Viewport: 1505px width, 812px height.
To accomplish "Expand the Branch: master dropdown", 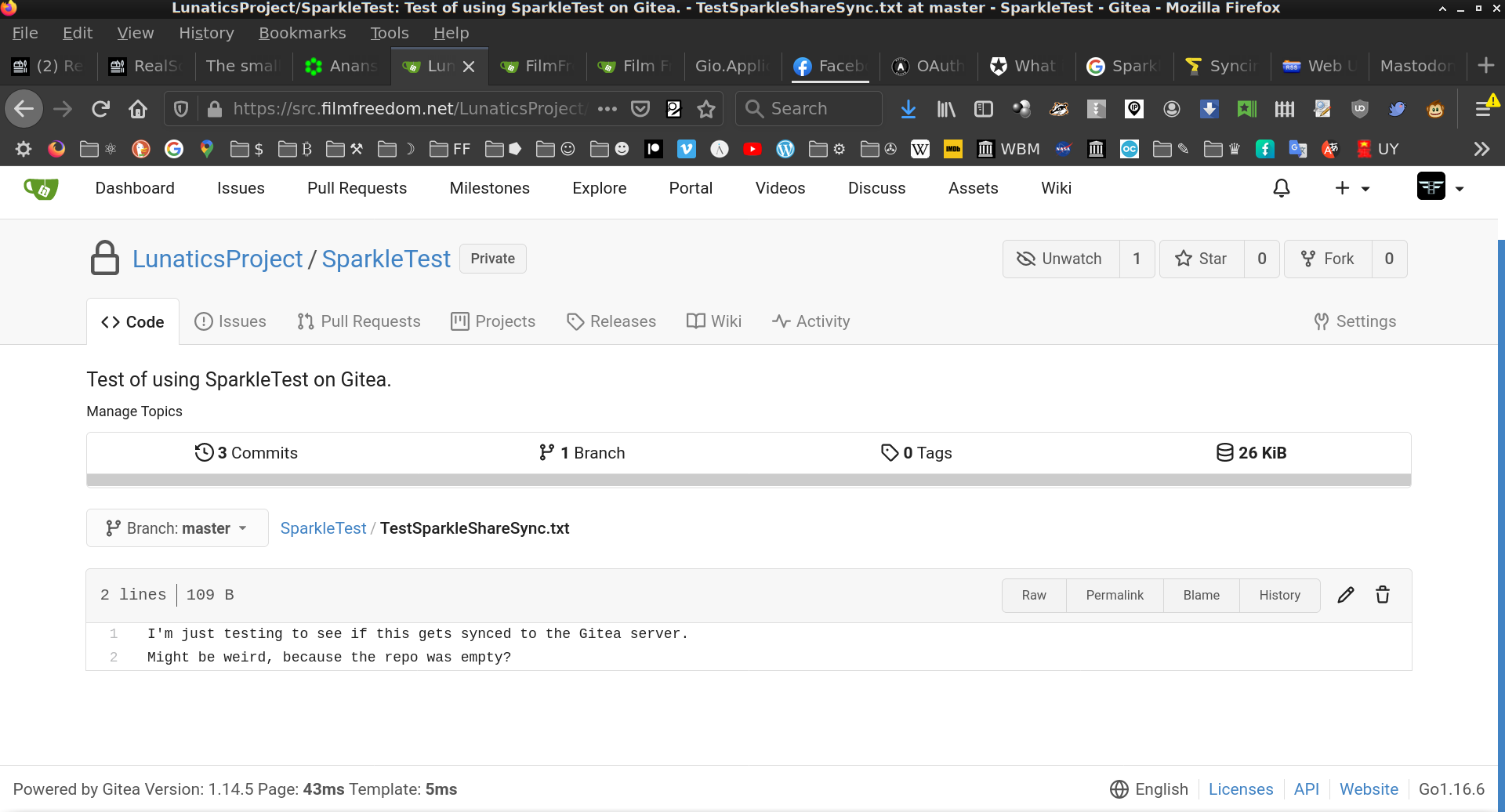I will coord(177,528).
